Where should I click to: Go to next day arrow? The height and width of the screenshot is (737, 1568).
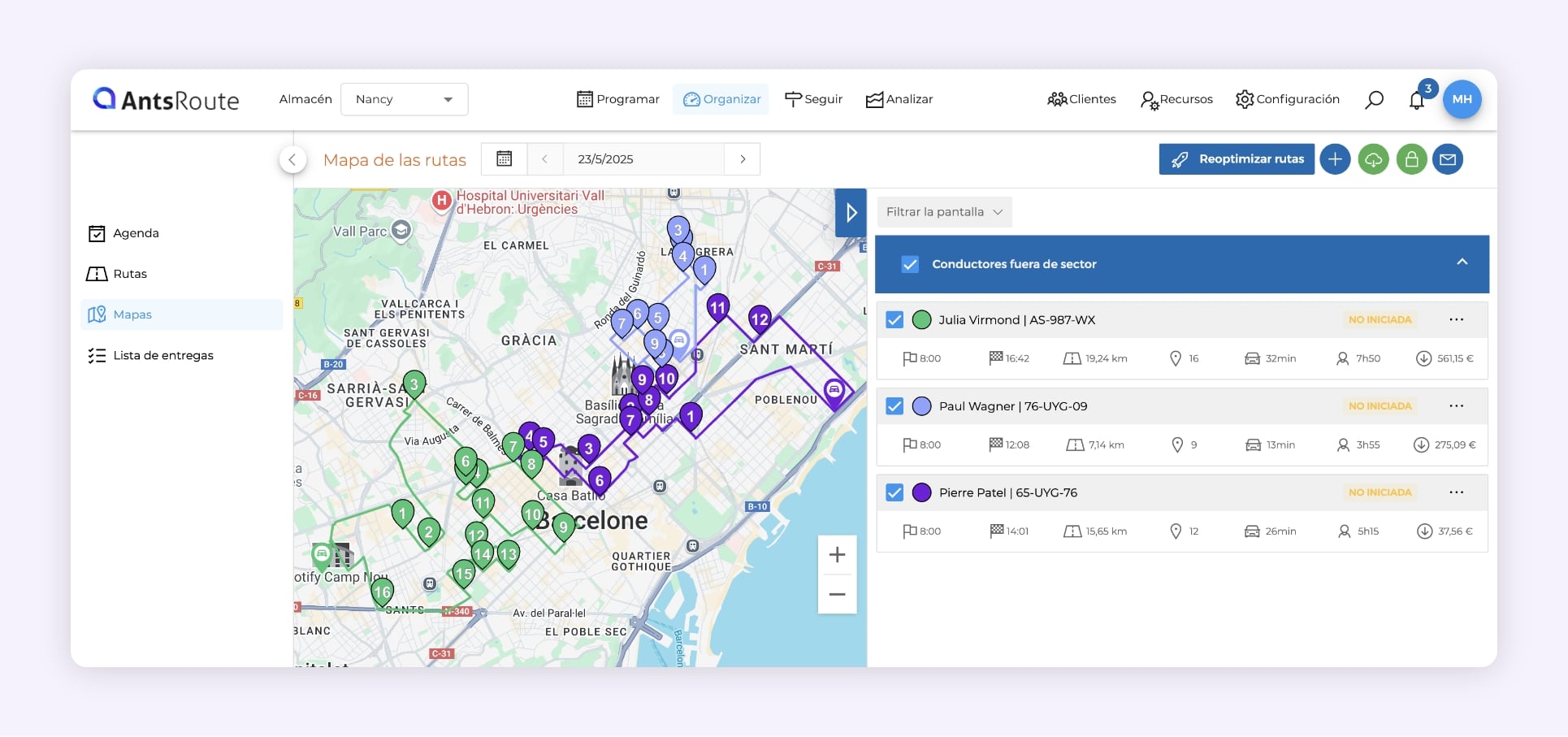click(x=742, y=159)
